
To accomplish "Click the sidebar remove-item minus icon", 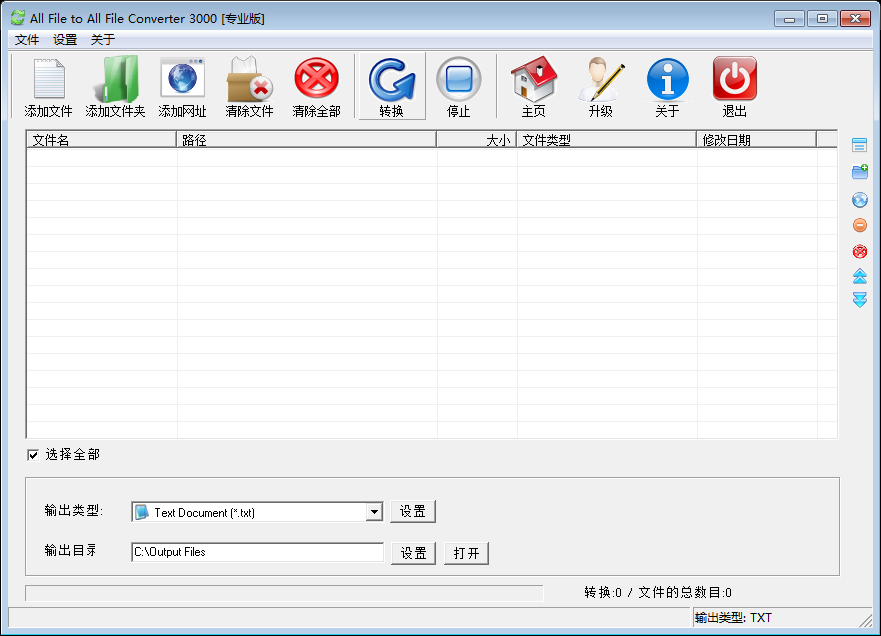I will [x=859, y=225].
